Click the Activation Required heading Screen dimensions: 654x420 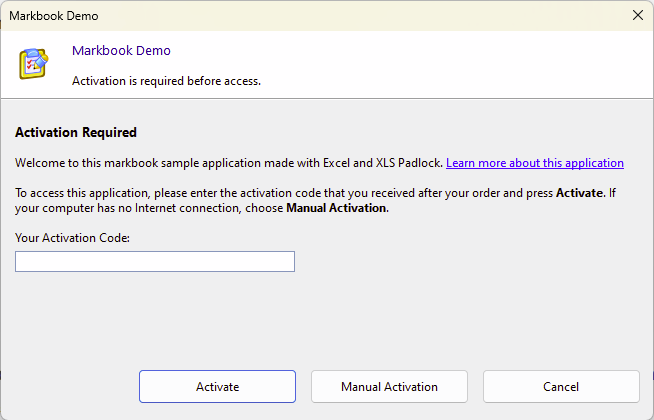76,132
